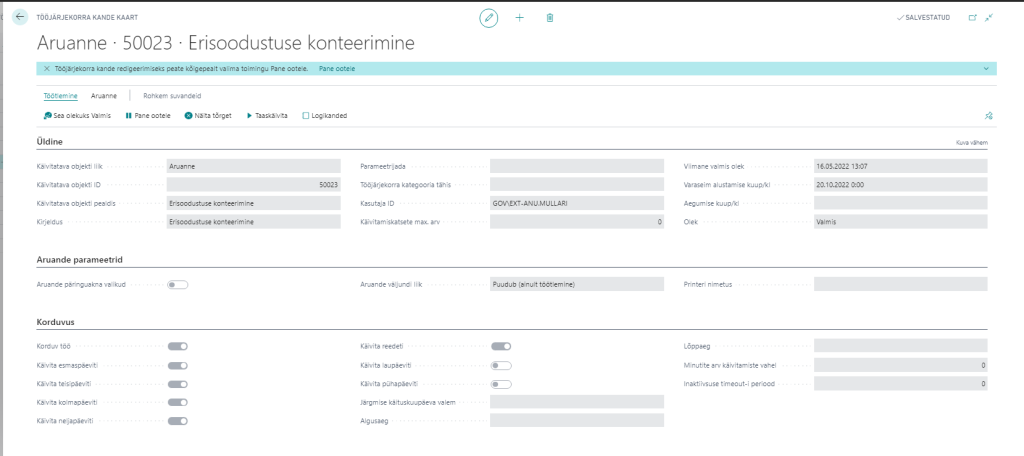Image resolution: width=1024 pixels, height=456 pixels.
Task: Open card in new window icon
Action: coord(972,18)
